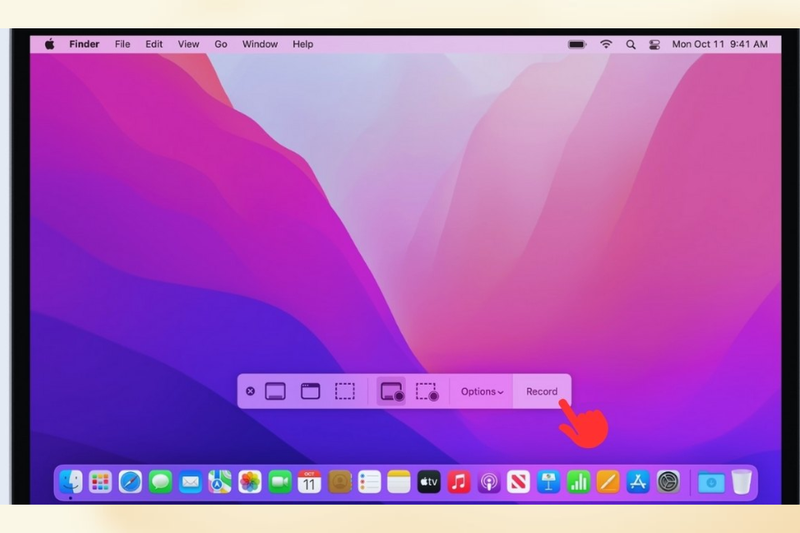Open the Window menu
The height and width of the screenshot is (533, 800).
pos(260,44)
